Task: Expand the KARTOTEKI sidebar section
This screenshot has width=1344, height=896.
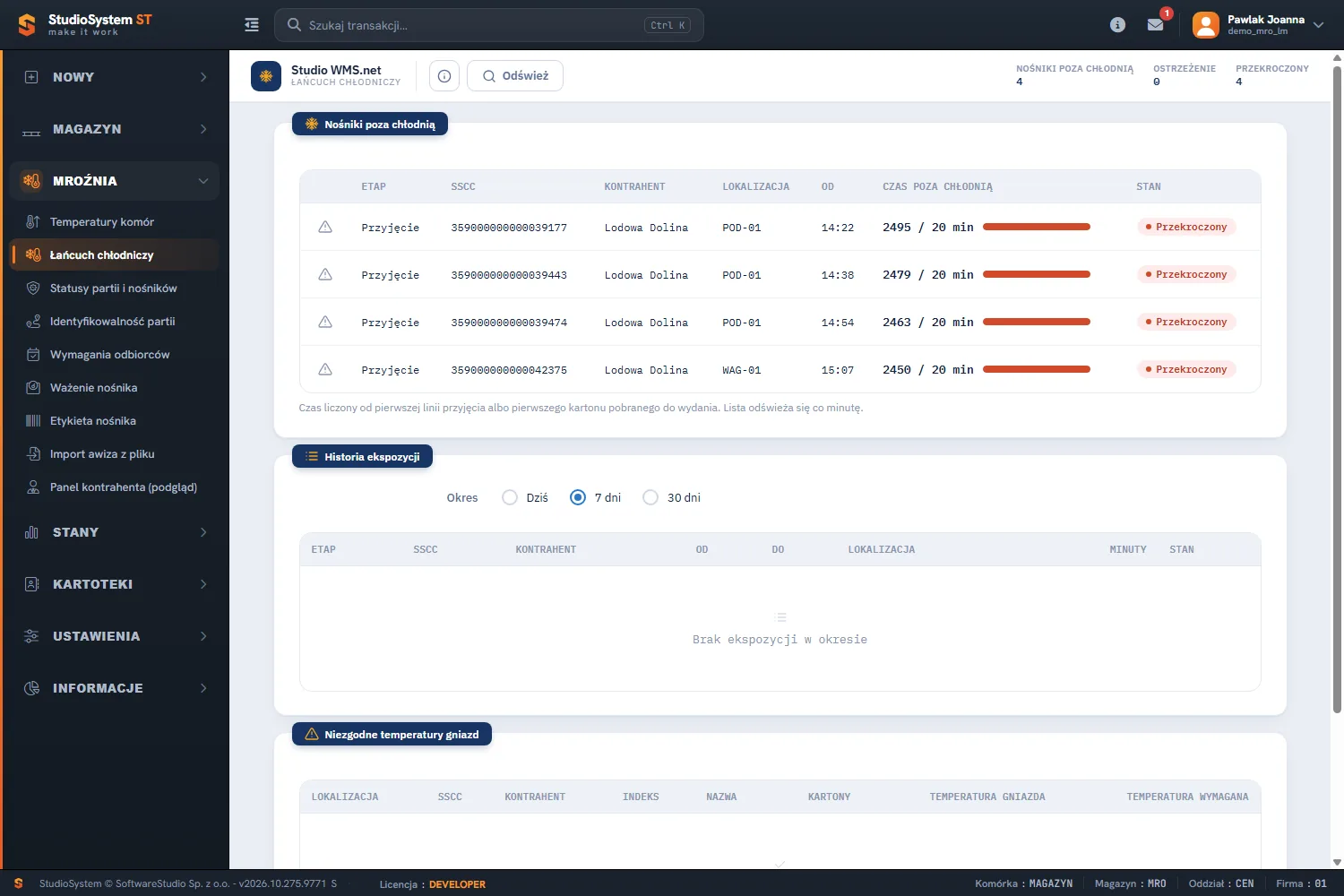Action: pos(115,584)
